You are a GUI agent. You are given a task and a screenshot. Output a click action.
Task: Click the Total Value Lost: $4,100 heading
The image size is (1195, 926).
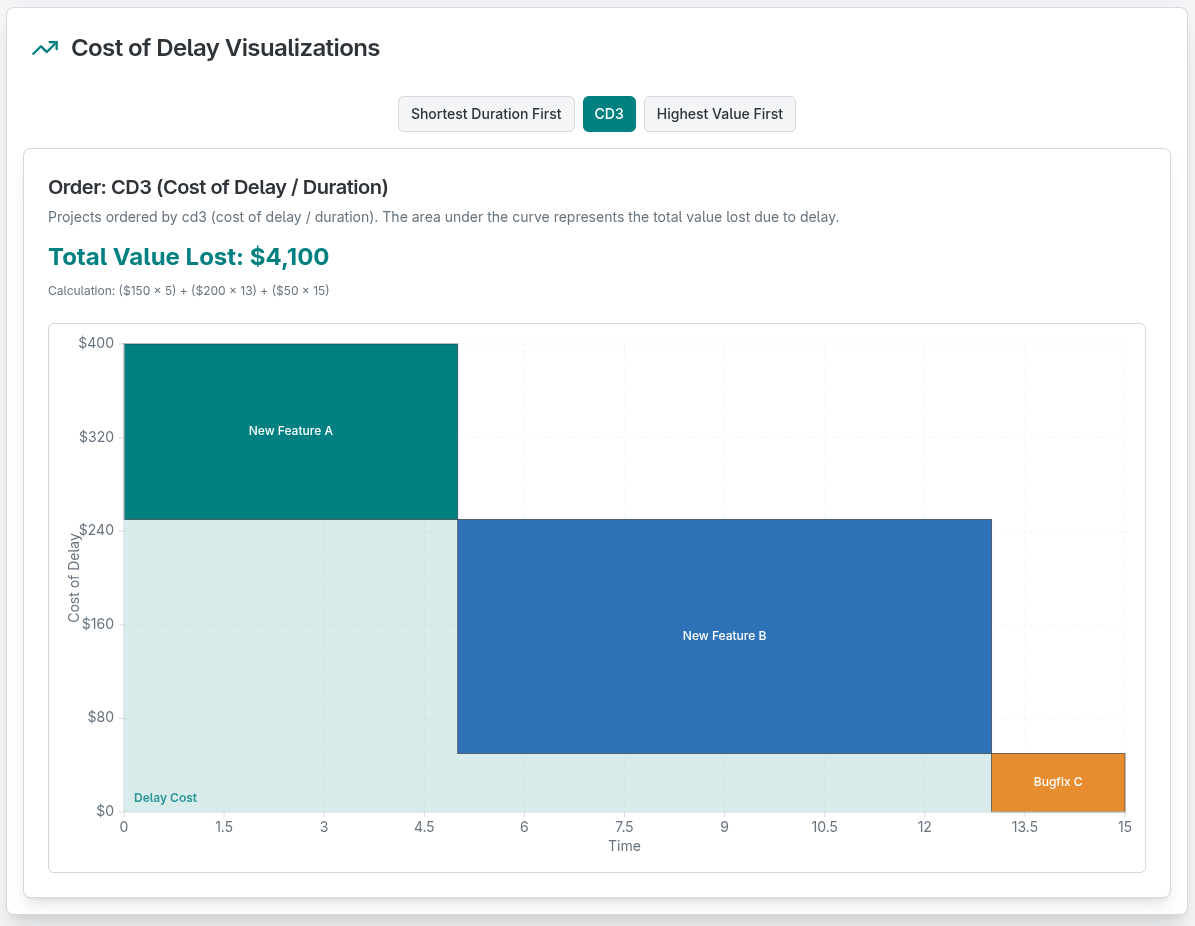point(188,257)
